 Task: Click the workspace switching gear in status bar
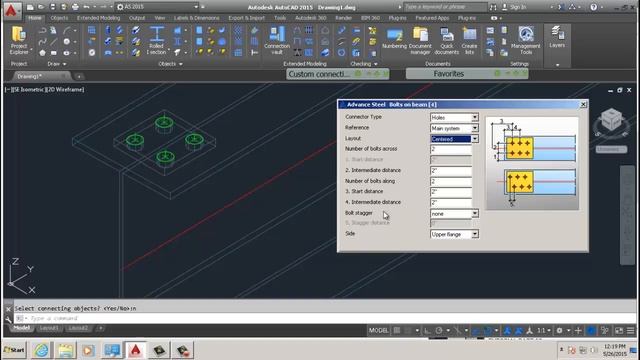coord(560,330)
